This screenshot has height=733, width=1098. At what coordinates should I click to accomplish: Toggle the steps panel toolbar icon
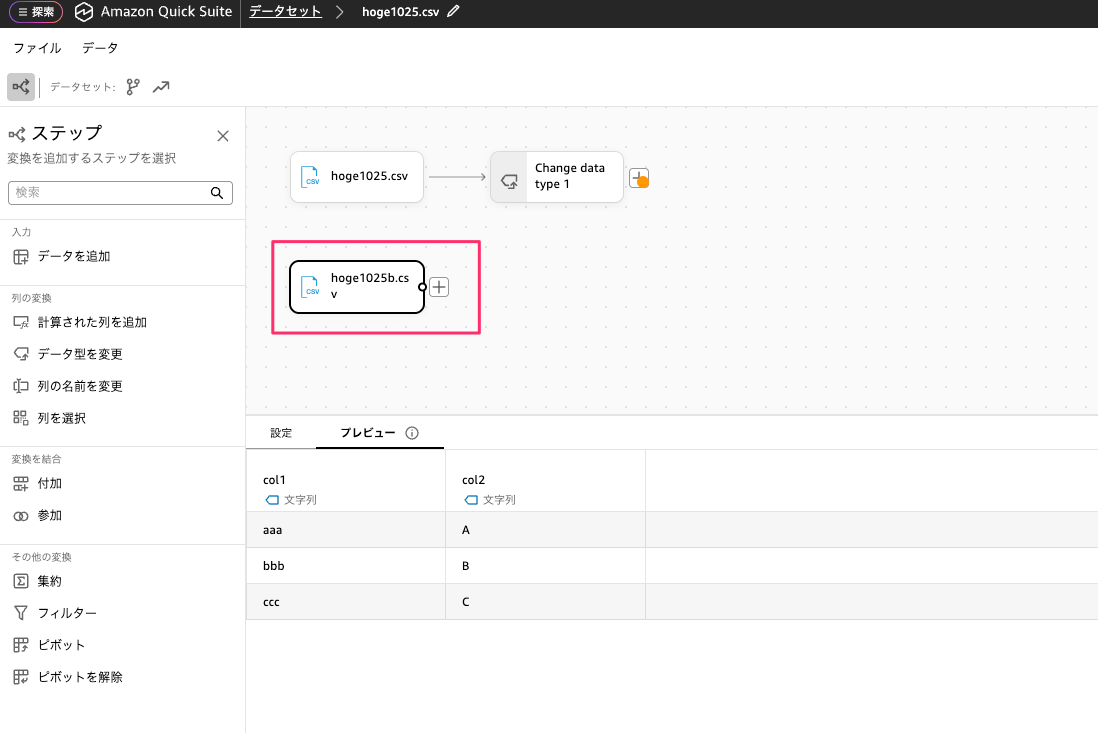click(20, 87)
